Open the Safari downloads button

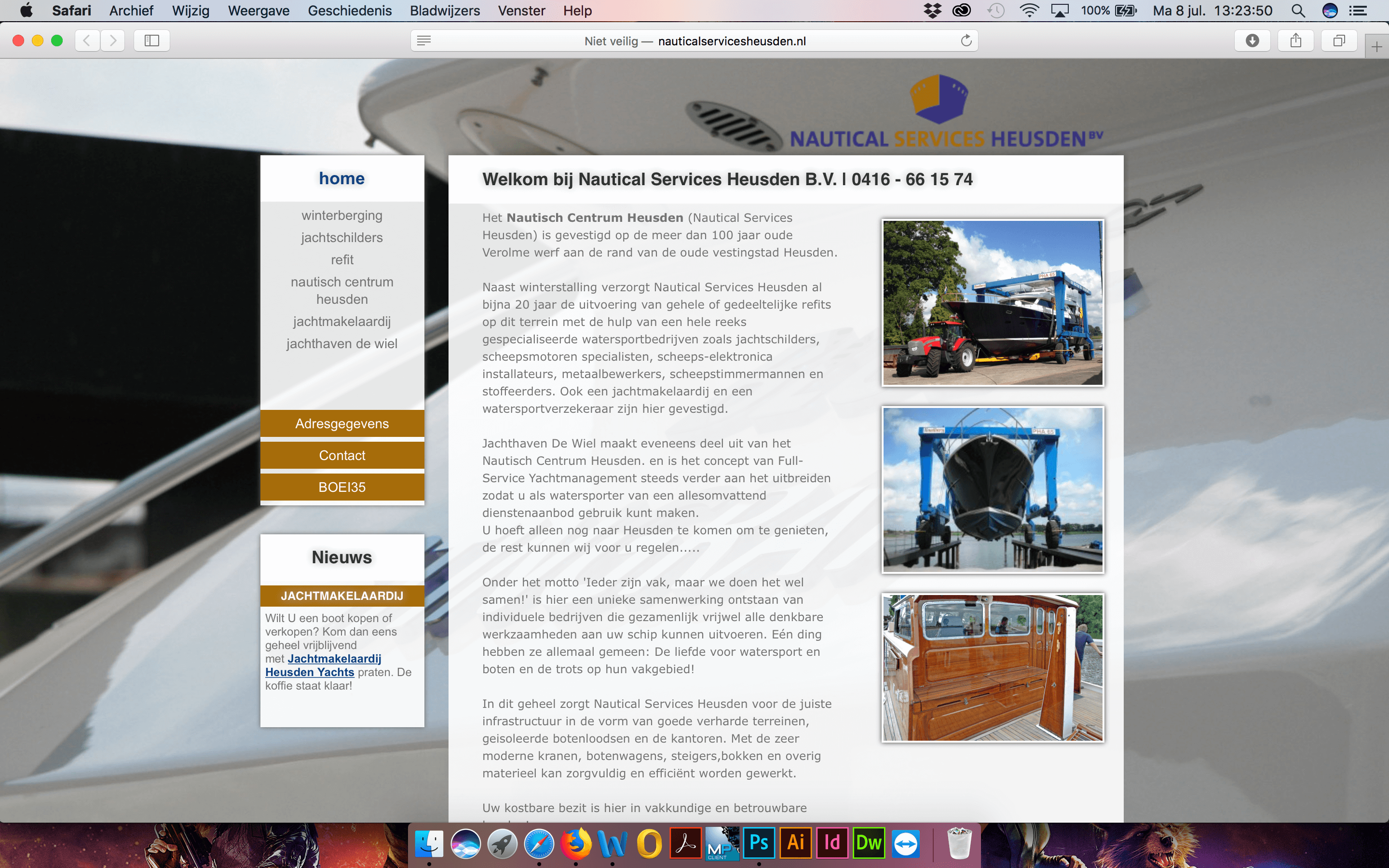[x=1253, y=40]
